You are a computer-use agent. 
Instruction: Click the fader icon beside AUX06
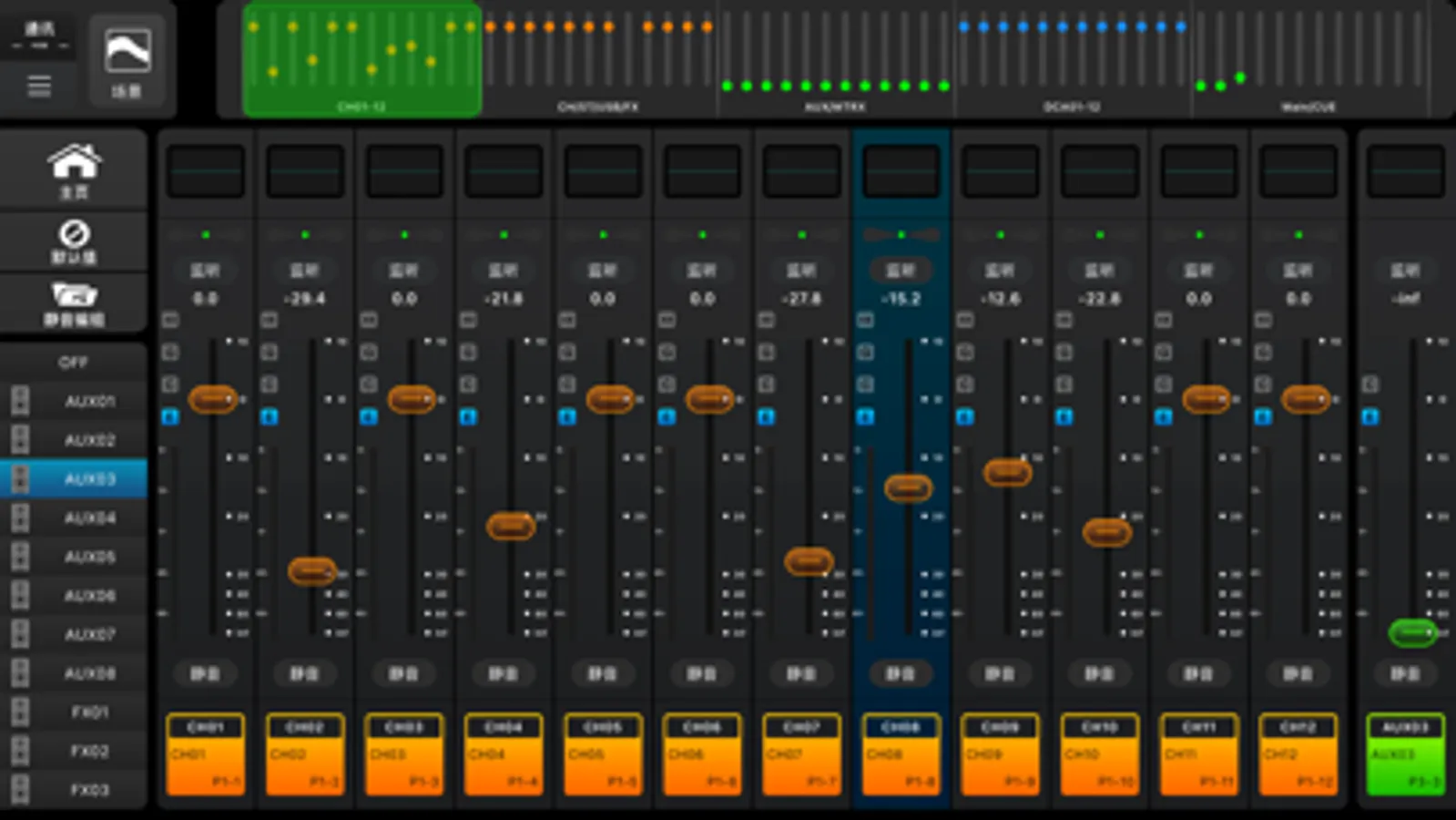19,595
